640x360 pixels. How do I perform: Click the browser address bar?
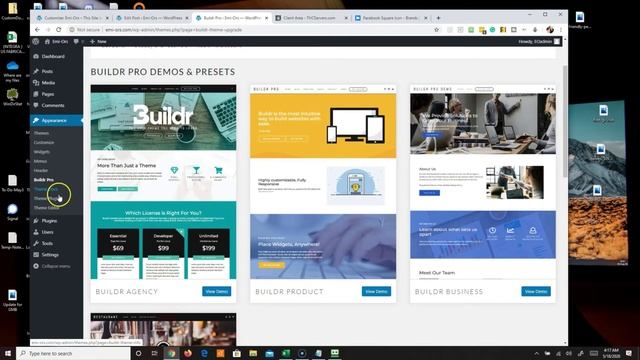[x=254, y=30]
